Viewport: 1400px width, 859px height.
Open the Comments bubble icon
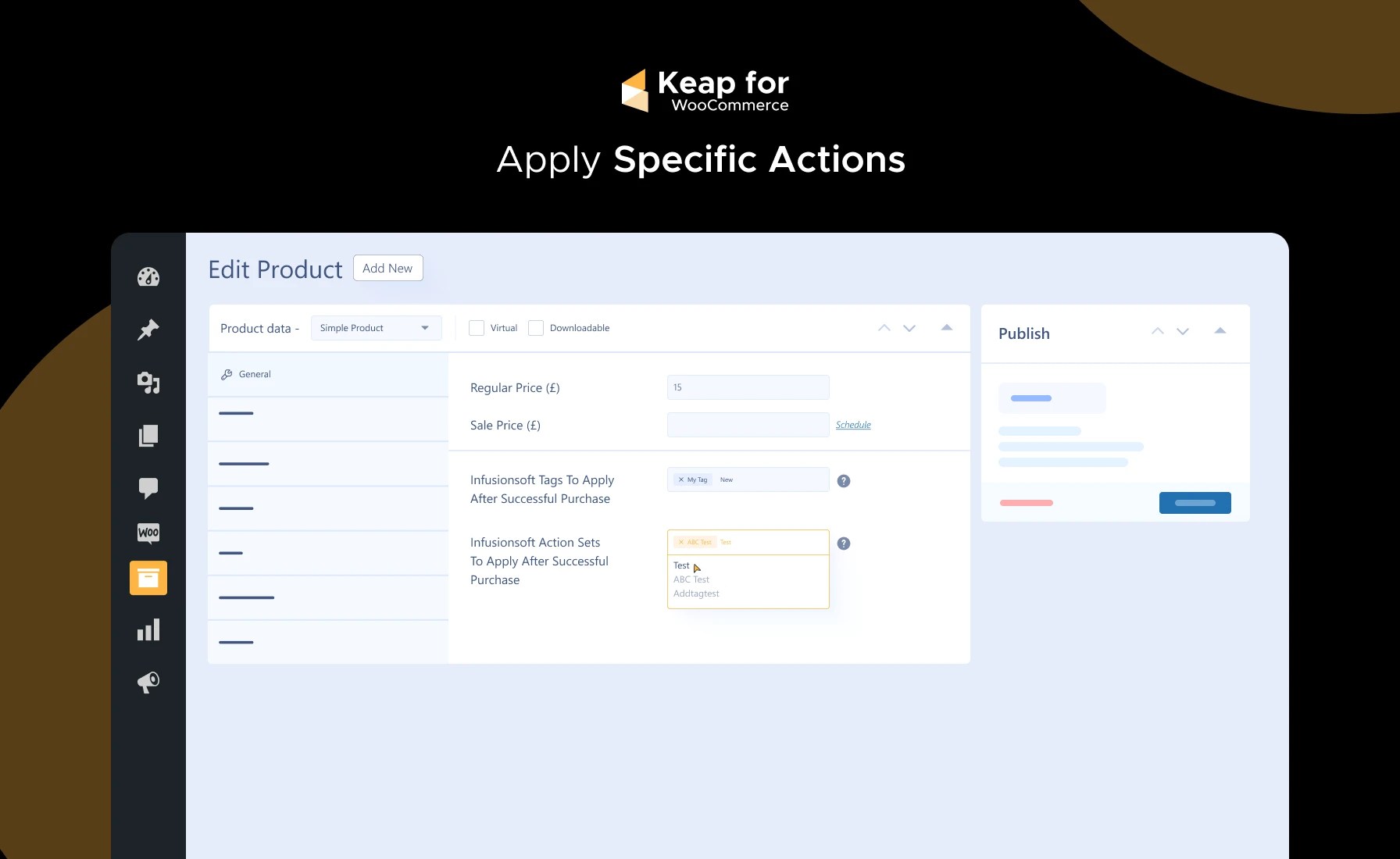click(x=148, y=488)
